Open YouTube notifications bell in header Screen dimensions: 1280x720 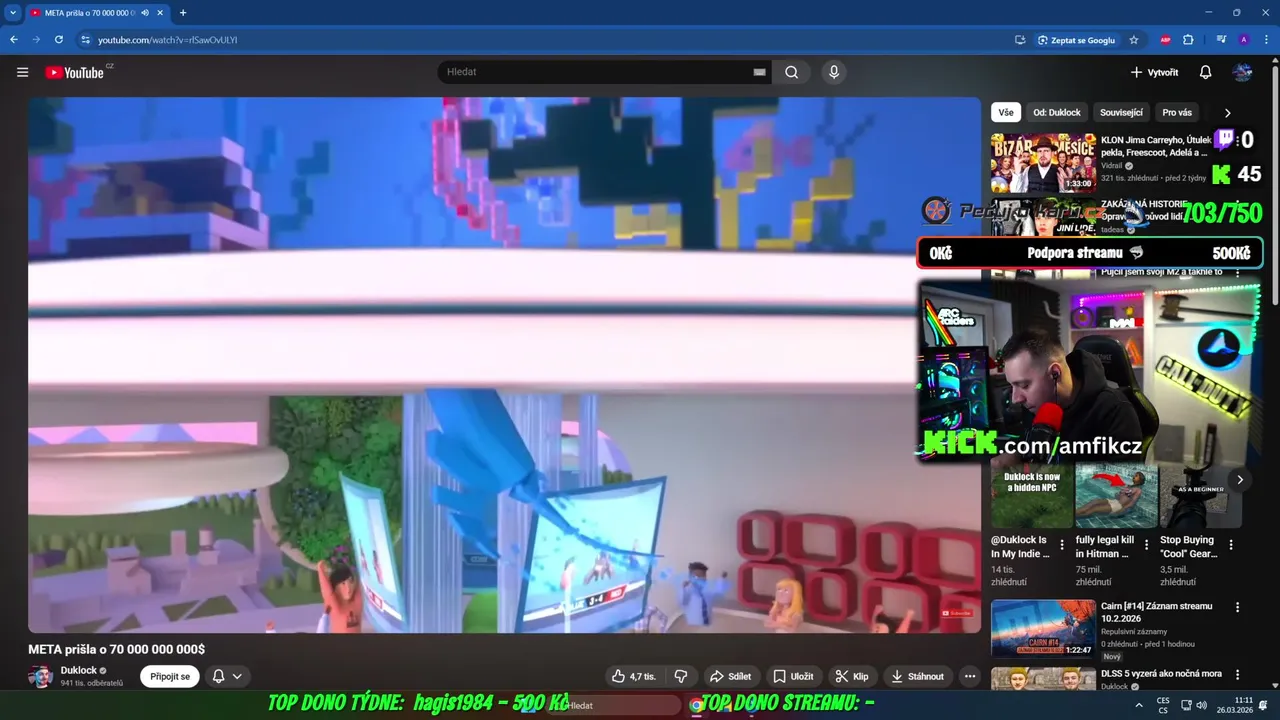coord(1205,72)
